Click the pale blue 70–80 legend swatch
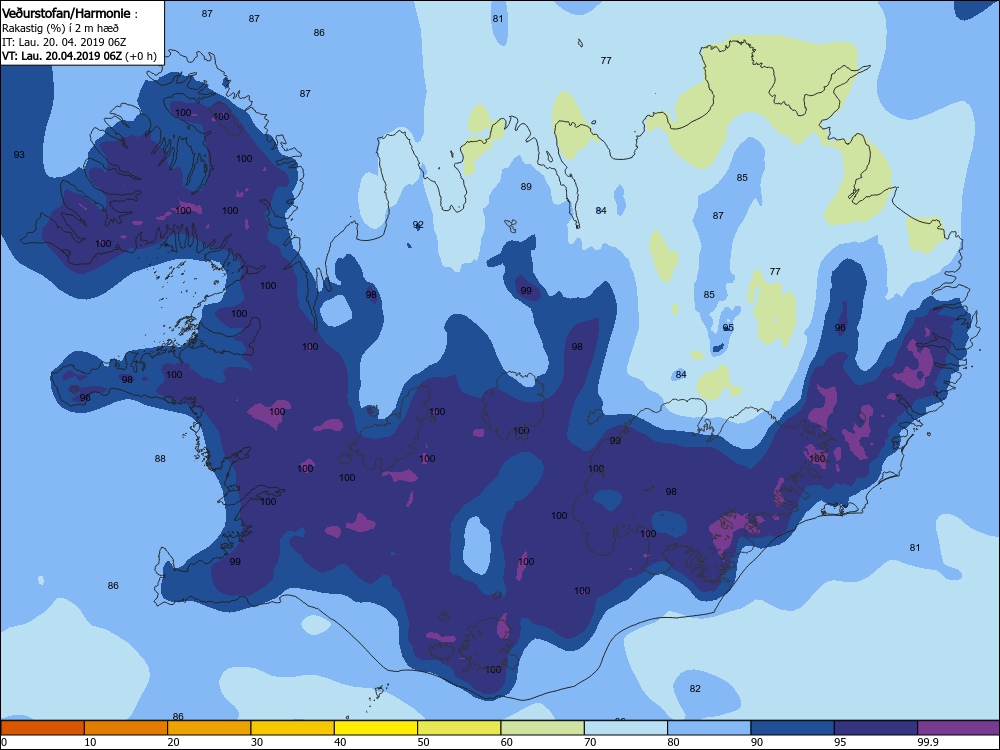Image resolution: width=1000 pixels, height=750 pixels. (626, 728)
